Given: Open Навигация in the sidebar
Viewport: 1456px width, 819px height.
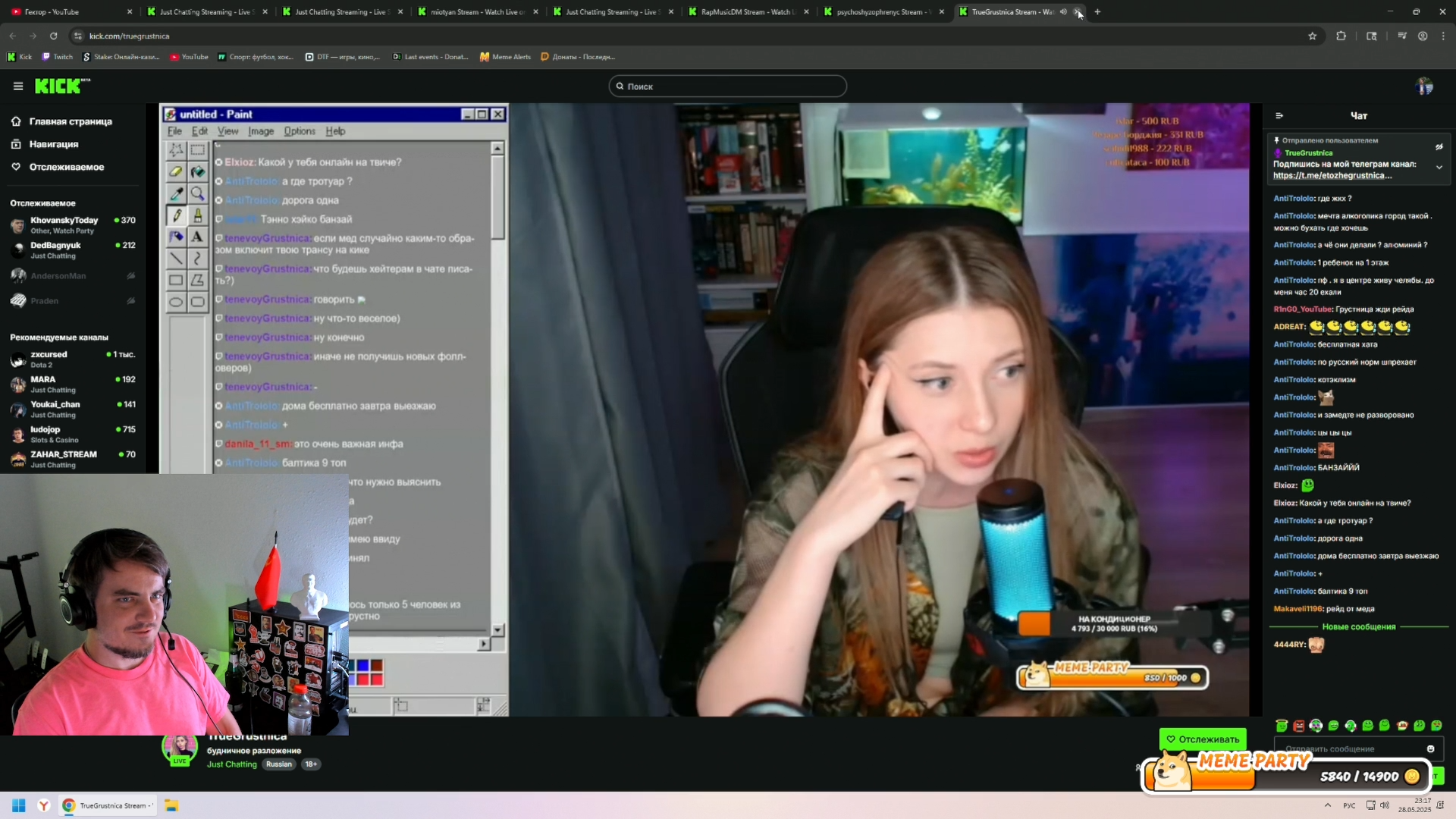Looking at the screenshot, I should [x=53, y=144].
